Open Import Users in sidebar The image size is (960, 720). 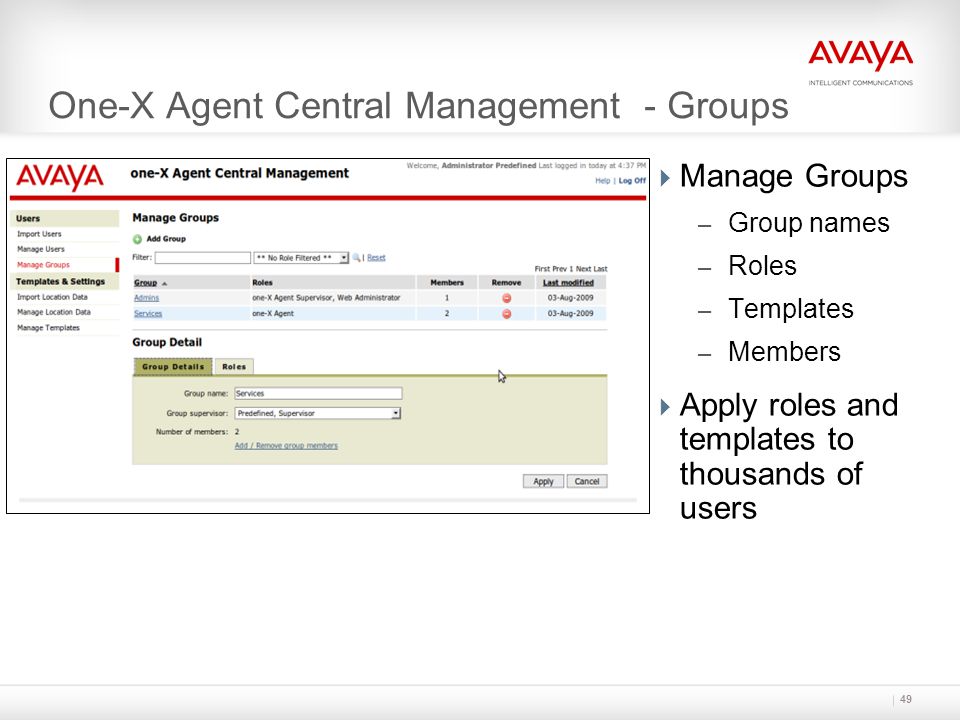(39, 234)
